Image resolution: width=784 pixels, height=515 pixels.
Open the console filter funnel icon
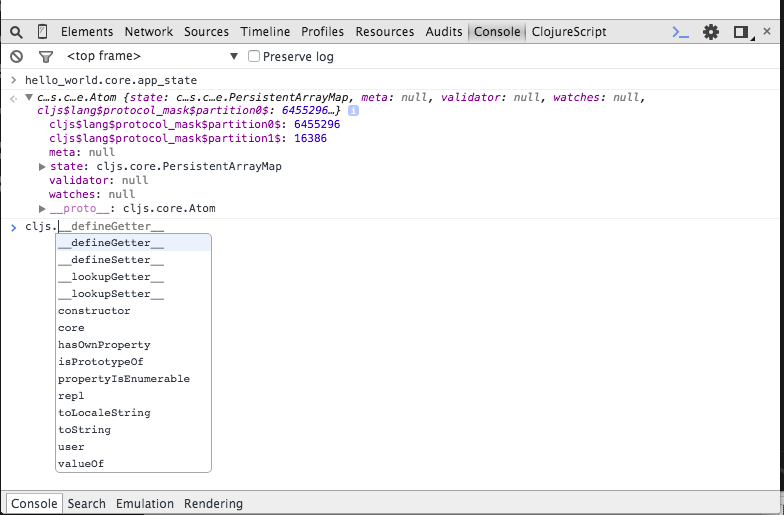click(46, 57)
